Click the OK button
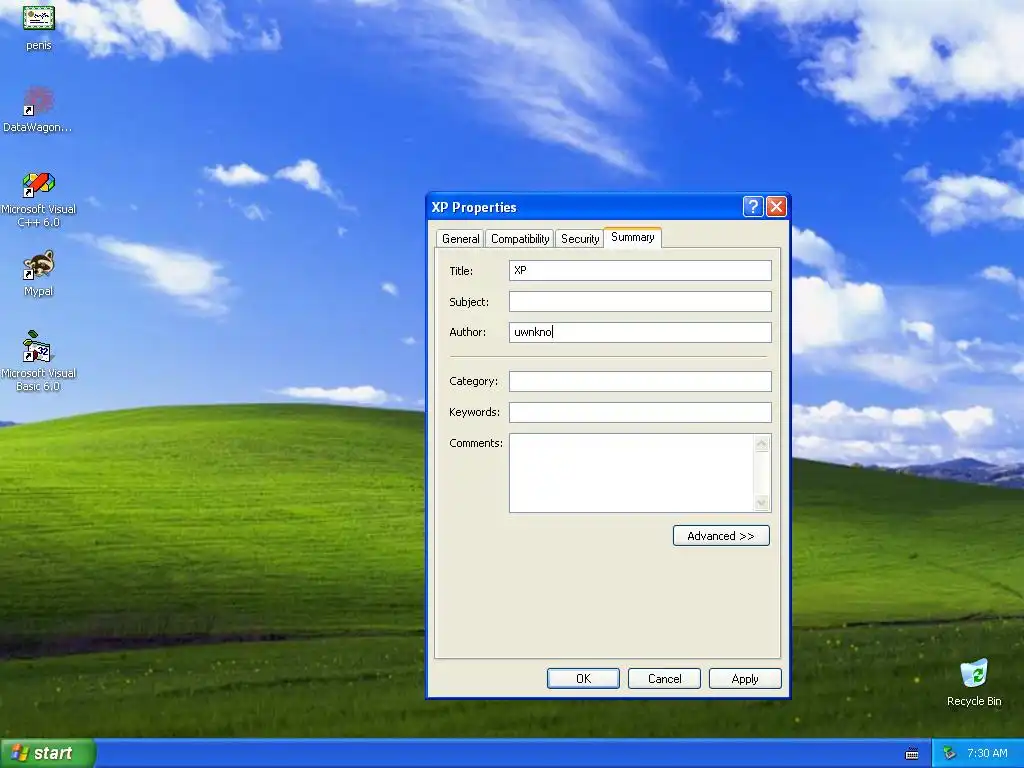The height and width of the screenshot is (768, 1024). (x=583, y=679)
